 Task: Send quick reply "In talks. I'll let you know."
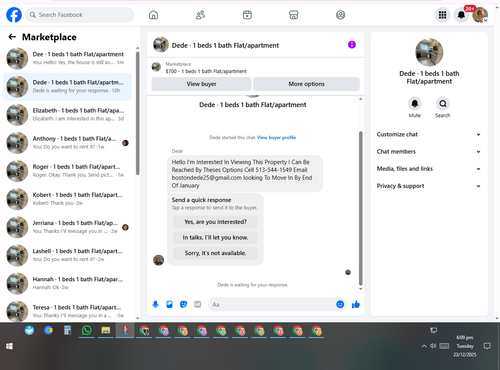[215, 237]
